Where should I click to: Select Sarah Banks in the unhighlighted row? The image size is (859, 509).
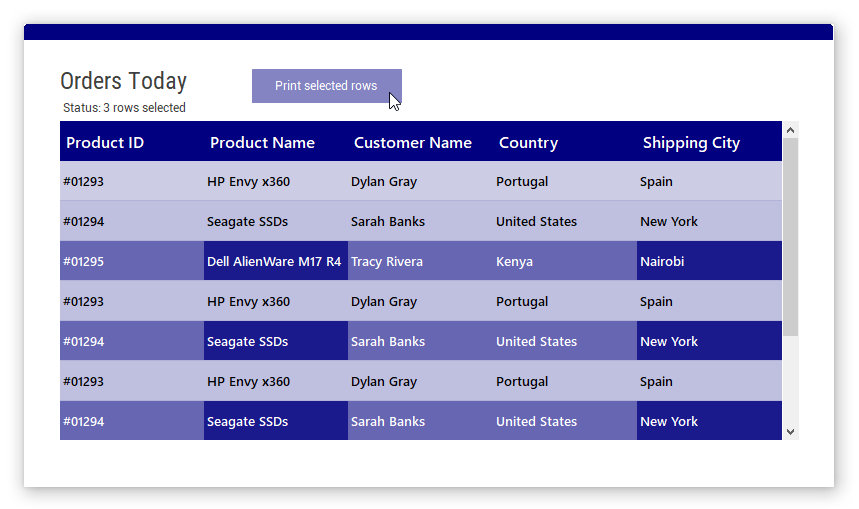[x=388, y=221]
